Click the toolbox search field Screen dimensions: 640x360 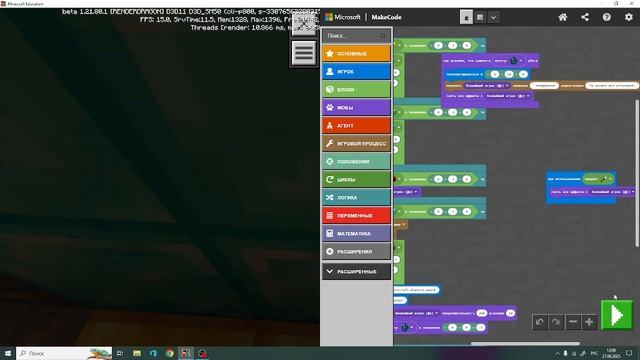[x=356, y=36]
